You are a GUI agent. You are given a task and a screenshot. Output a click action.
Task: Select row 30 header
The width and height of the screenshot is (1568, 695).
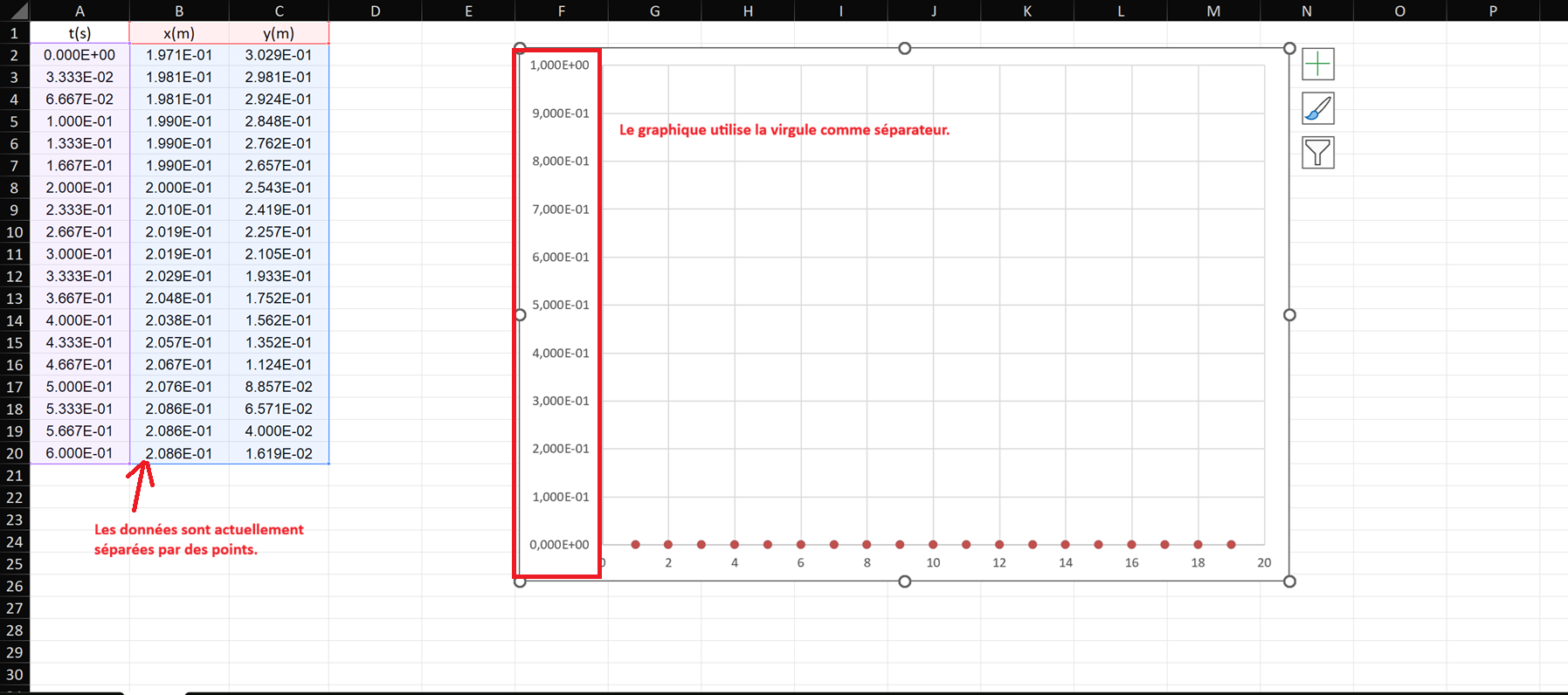15,674
